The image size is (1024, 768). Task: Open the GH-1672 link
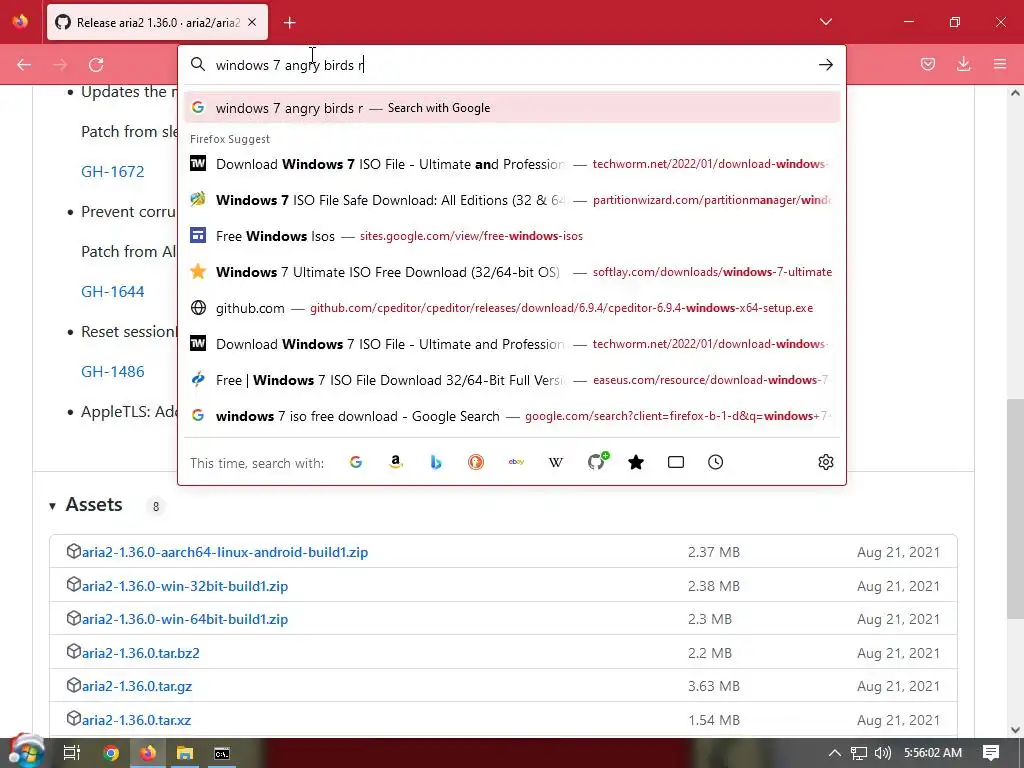point(112,172)
